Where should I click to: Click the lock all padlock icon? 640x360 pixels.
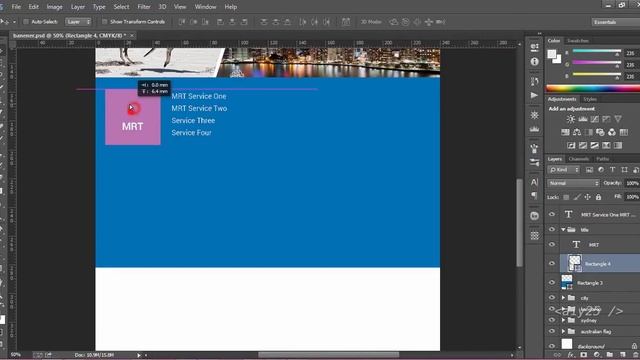[598, 197]
